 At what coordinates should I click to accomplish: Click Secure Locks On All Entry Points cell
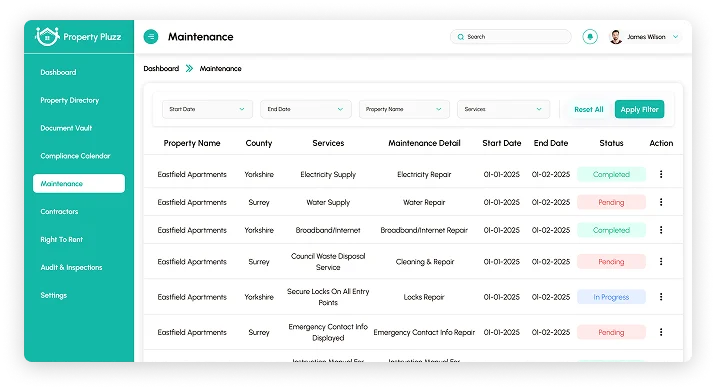328,296
